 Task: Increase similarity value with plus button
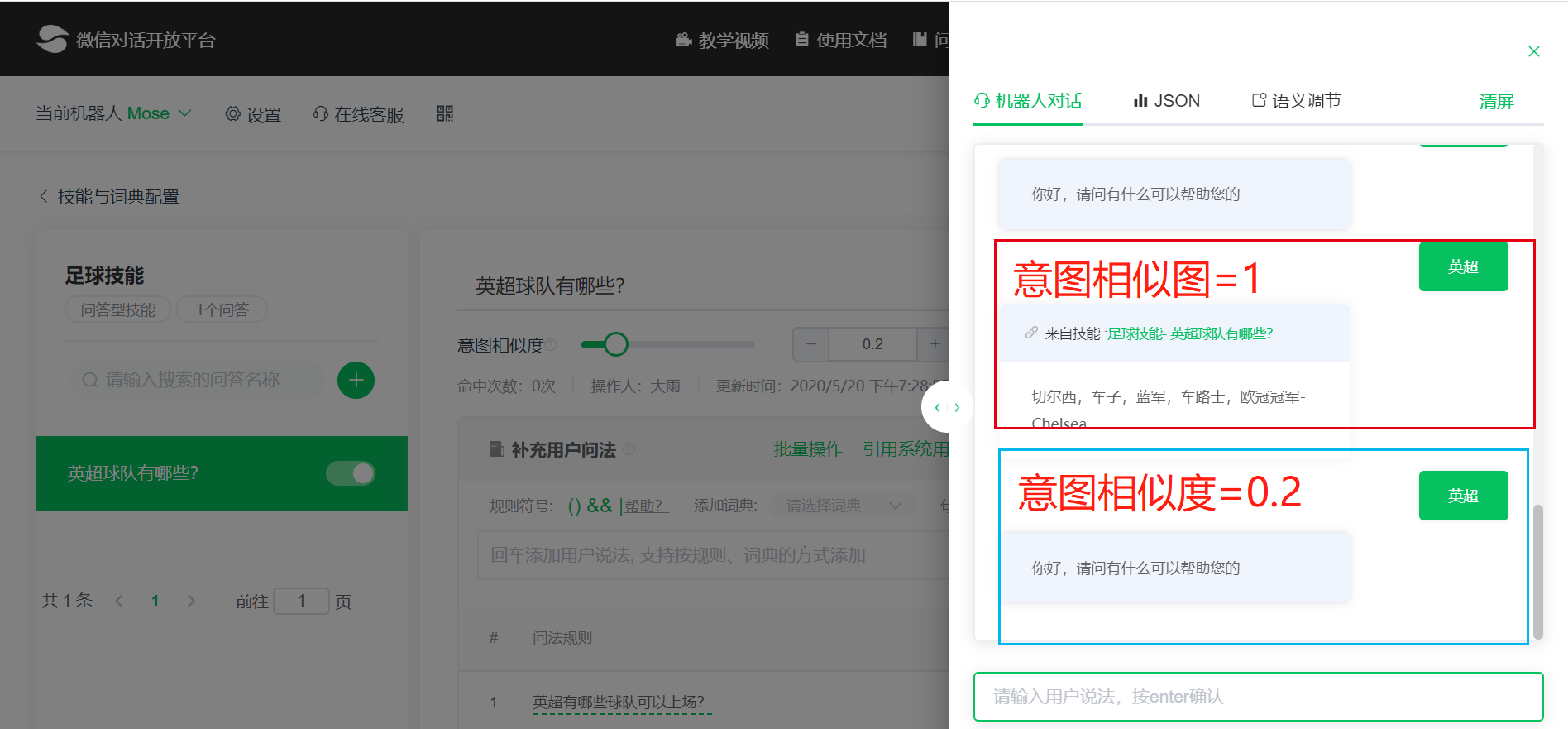coord(935,344)
